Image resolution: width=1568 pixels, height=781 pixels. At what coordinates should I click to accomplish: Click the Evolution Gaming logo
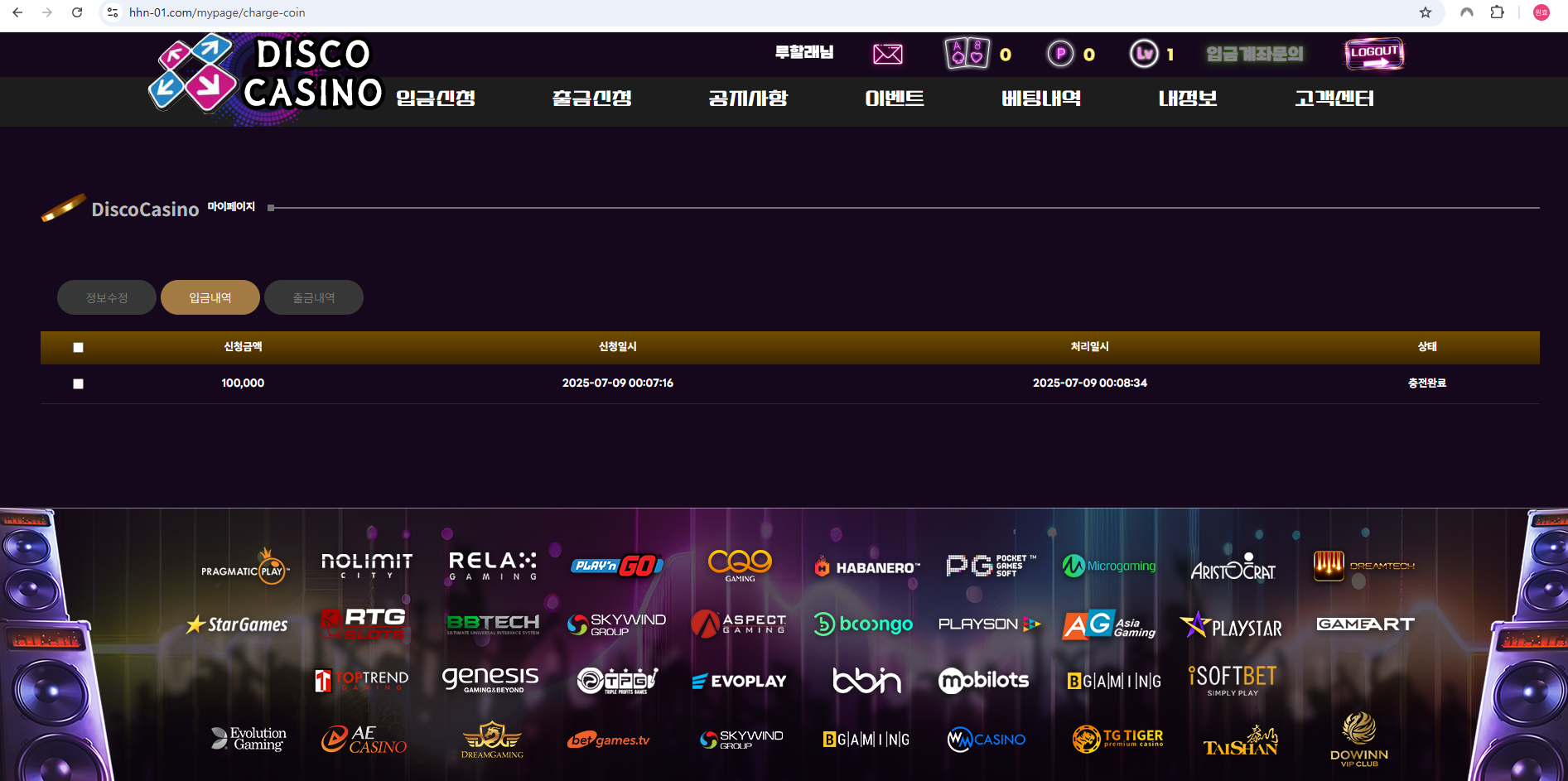[x=248, y=738]
